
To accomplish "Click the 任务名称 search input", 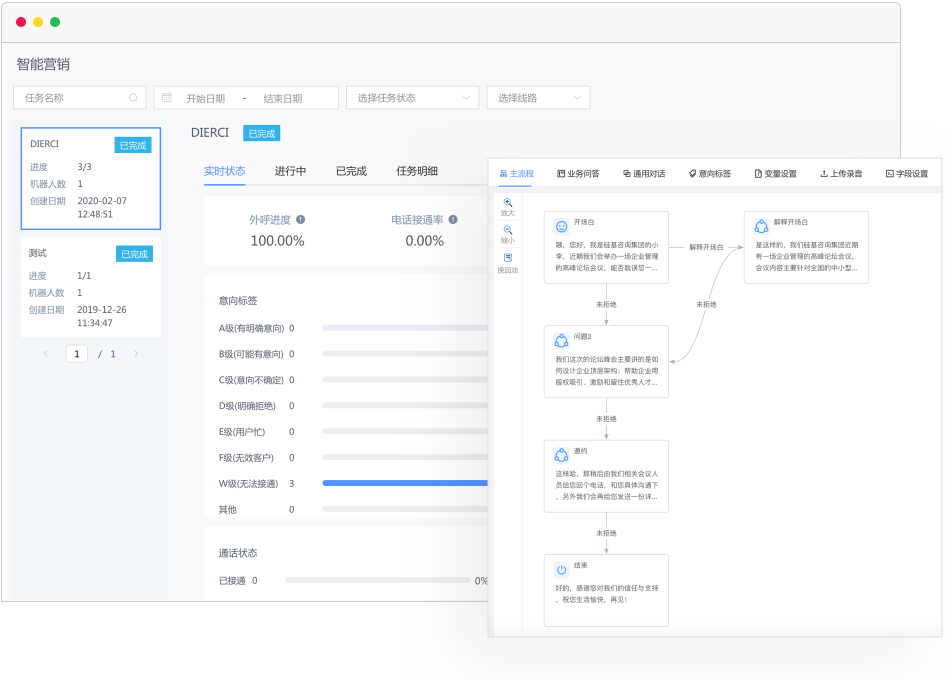I will coord(80,98).
